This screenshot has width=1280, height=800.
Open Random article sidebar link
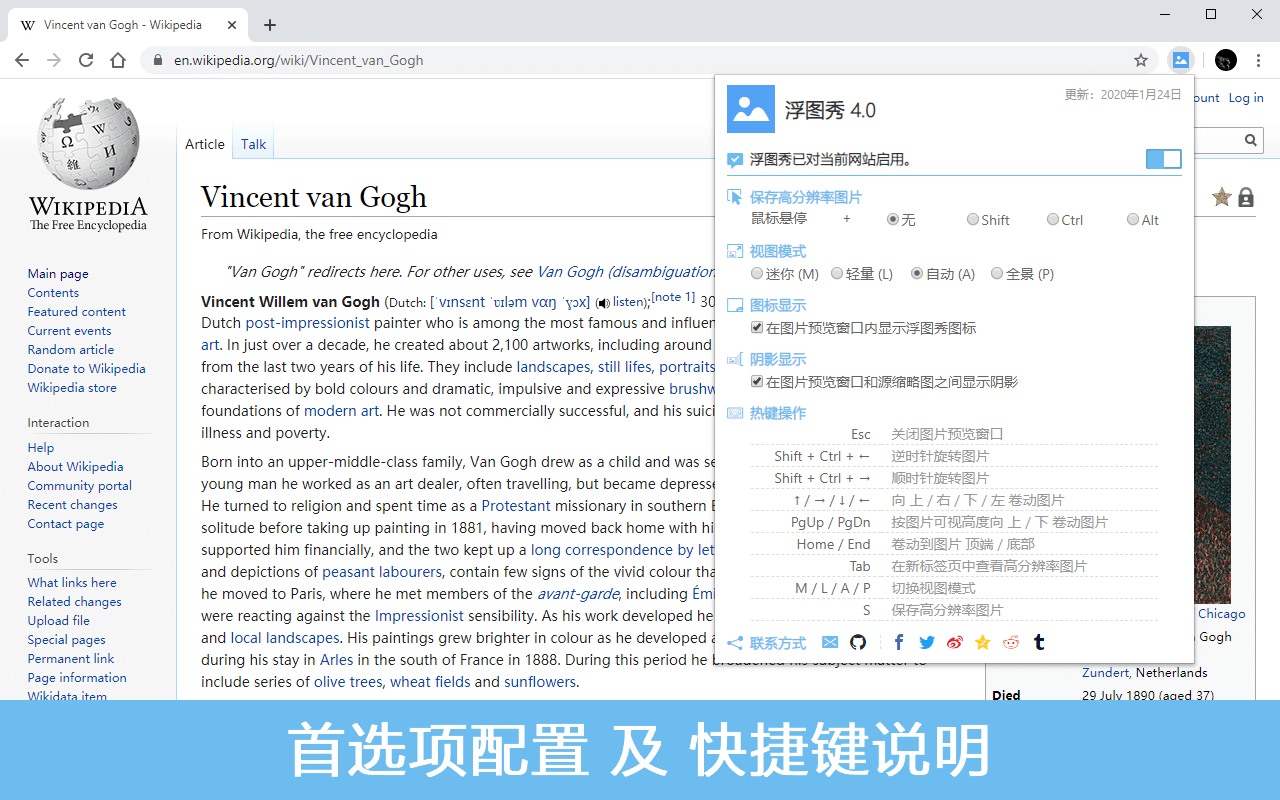pyautogui.click(x=71, y=349)
